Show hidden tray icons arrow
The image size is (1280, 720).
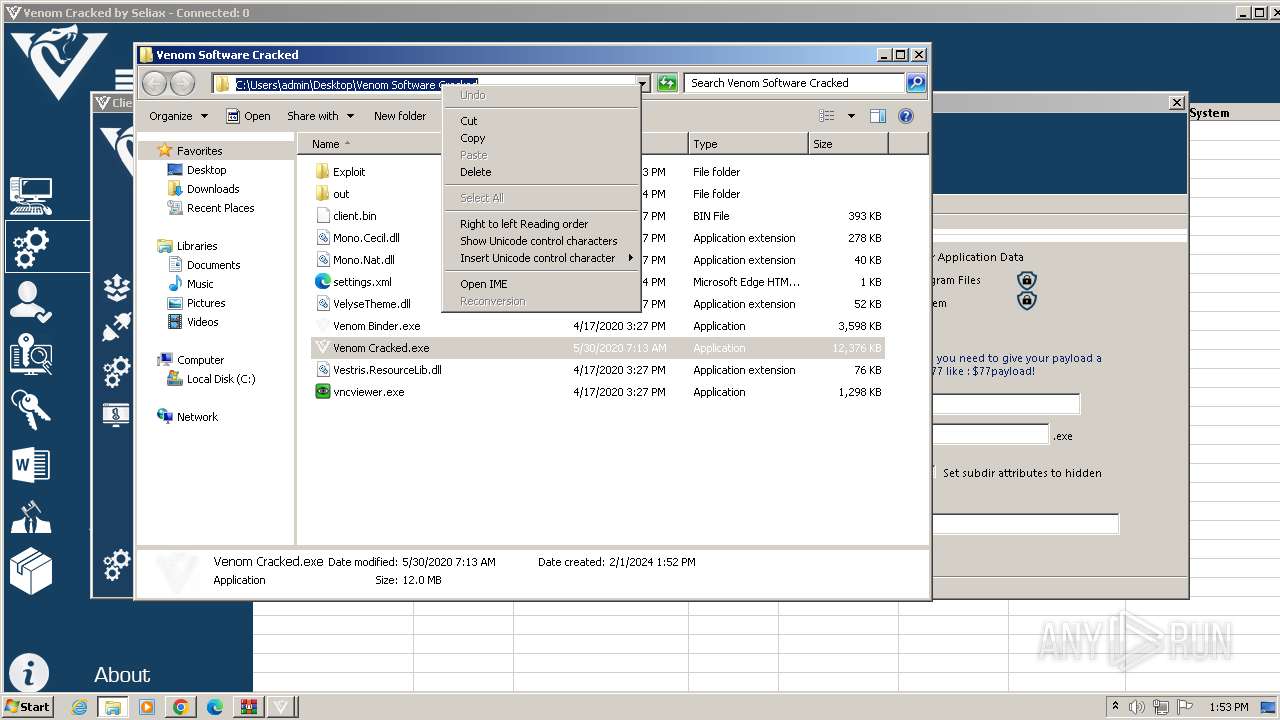coord(1116,706)
